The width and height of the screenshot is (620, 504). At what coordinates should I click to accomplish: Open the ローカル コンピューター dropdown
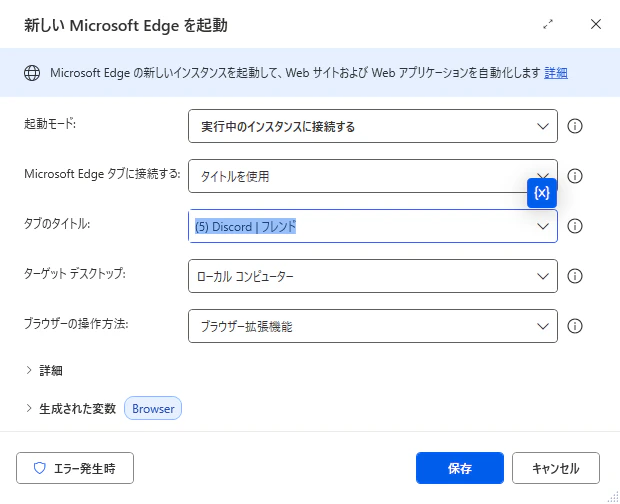point(373,276)
